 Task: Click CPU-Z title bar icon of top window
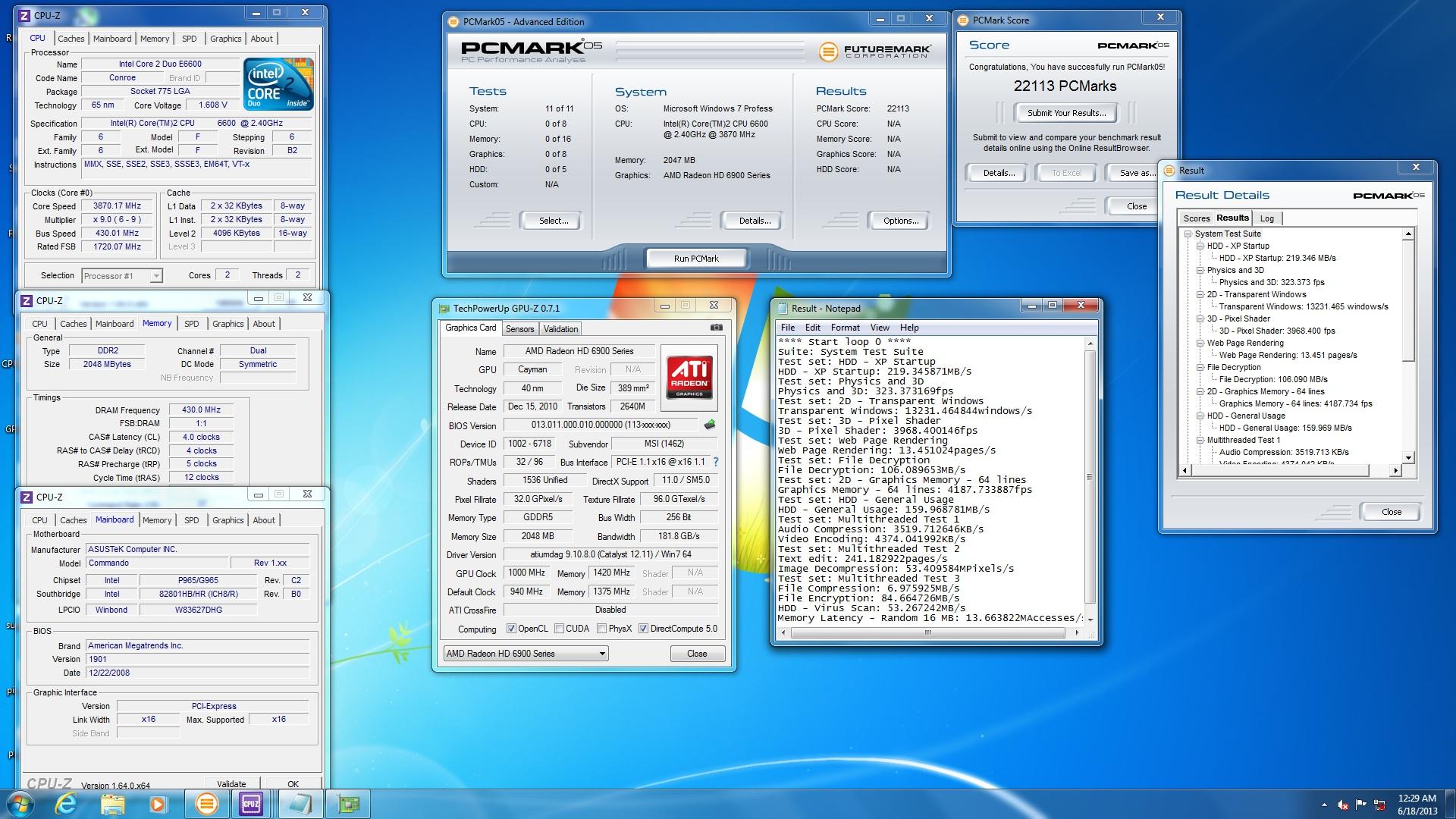[24, 14]
